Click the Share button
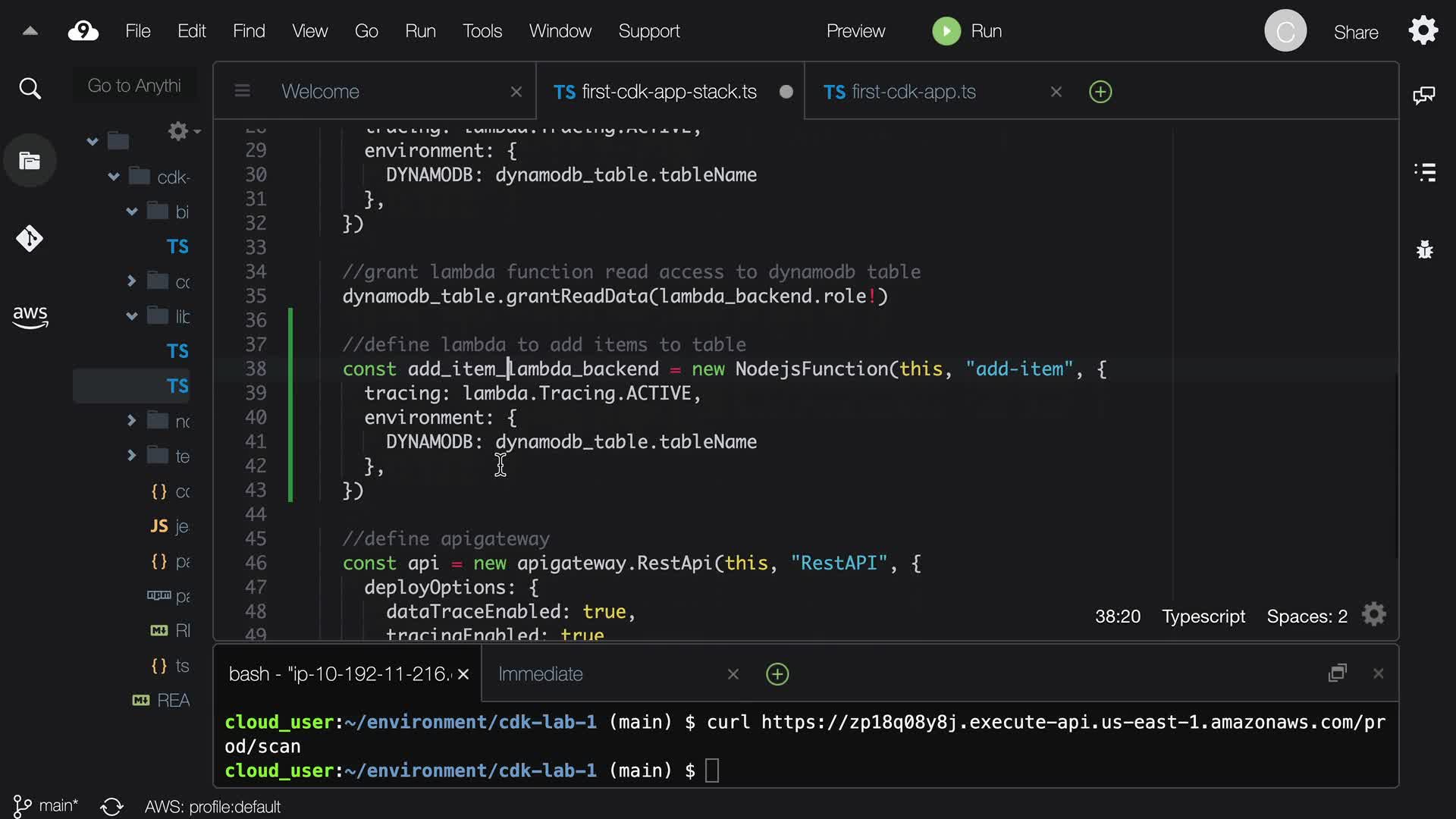Screen dimensions: 1456x819 (x=1355, y=33)
